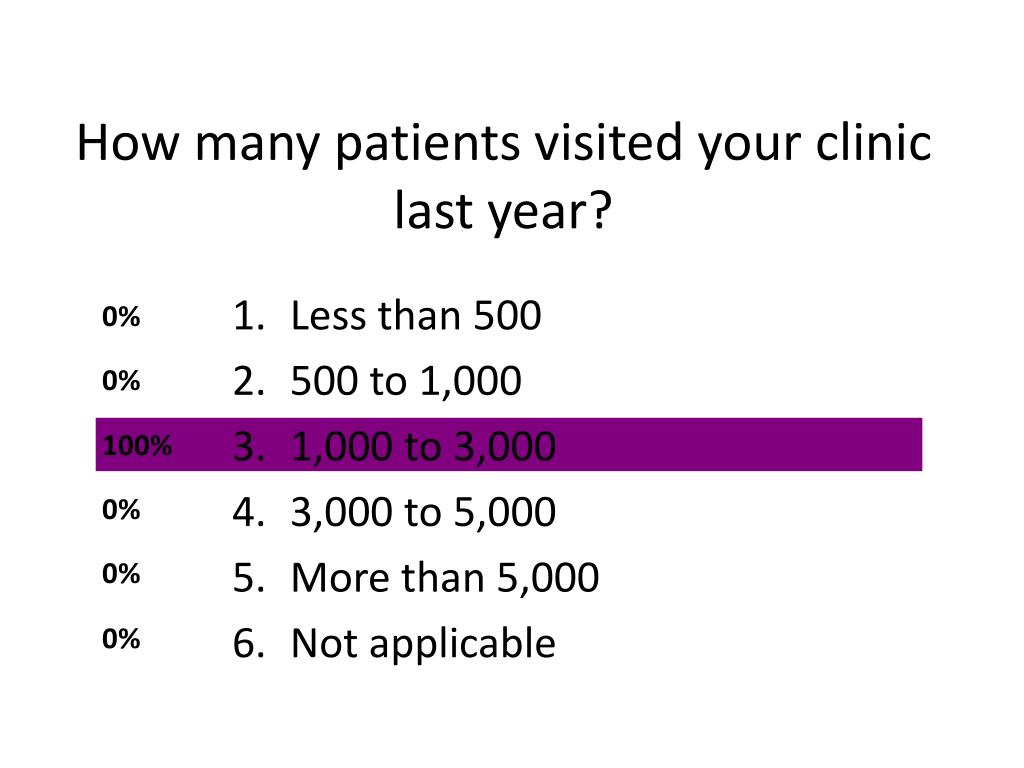1024x768 pixels.
Task: Click the slide title about clinic patients
Action: pos(504,177)
